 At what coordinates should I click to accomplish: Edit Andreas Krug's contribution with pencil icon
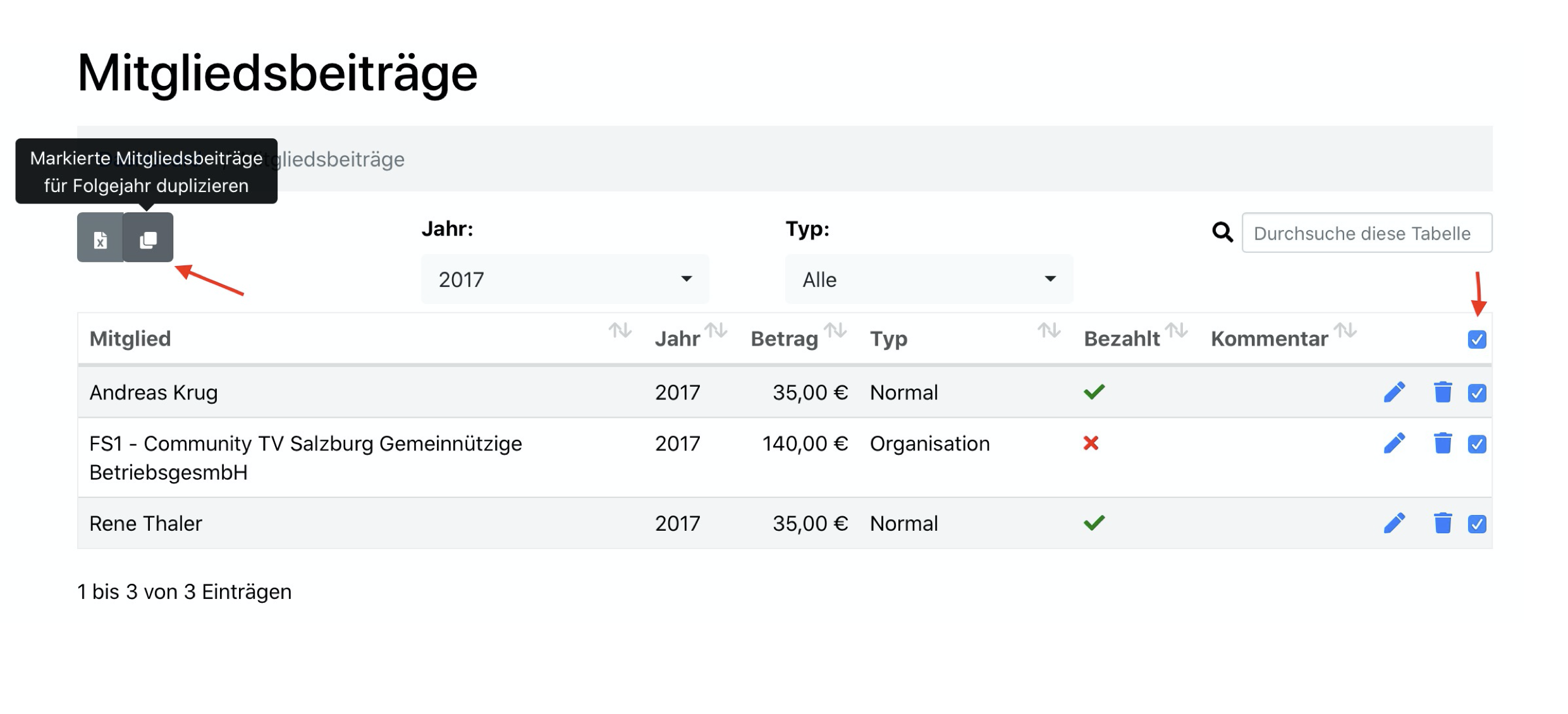pos(1394,392)
